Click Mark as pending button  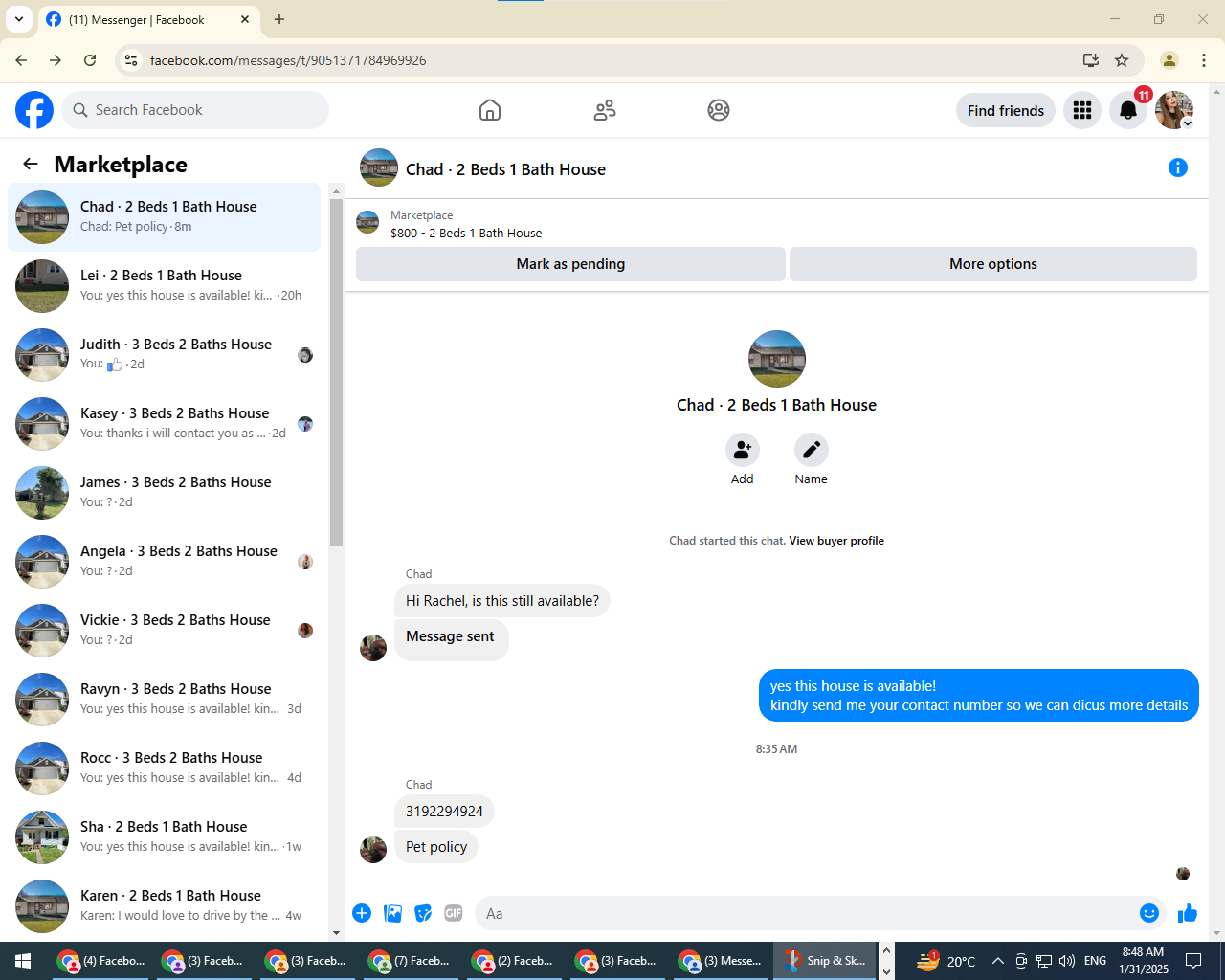point(570,264)
